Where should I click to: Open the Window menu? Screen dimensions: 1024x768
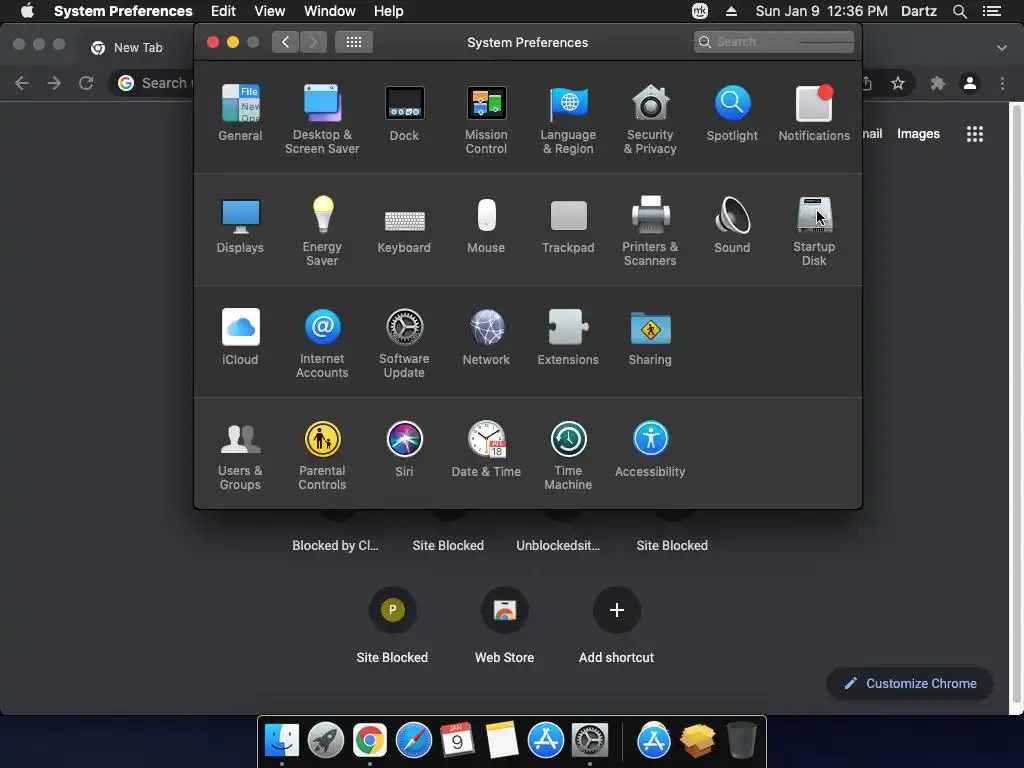tap(330, 11)
